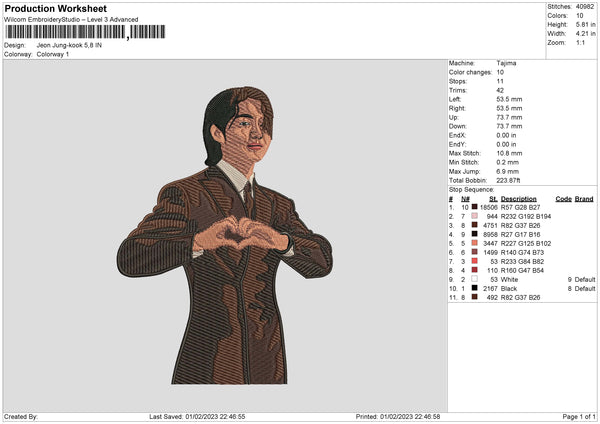This screenshot has height=424, width=600.
Task: Select stitch count 2167 in Black row
Action: (490, 289)
